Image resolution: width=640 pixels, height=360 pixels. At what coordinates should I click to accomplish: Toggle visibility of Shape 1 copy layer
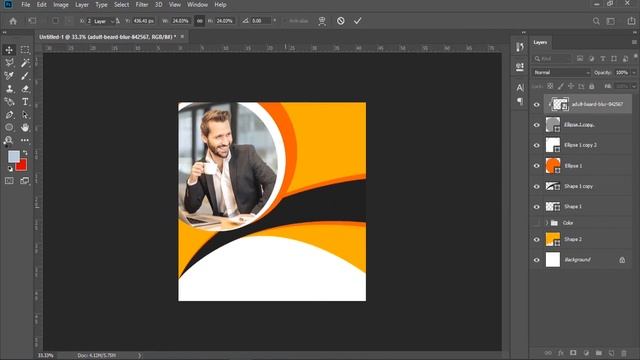537,187
